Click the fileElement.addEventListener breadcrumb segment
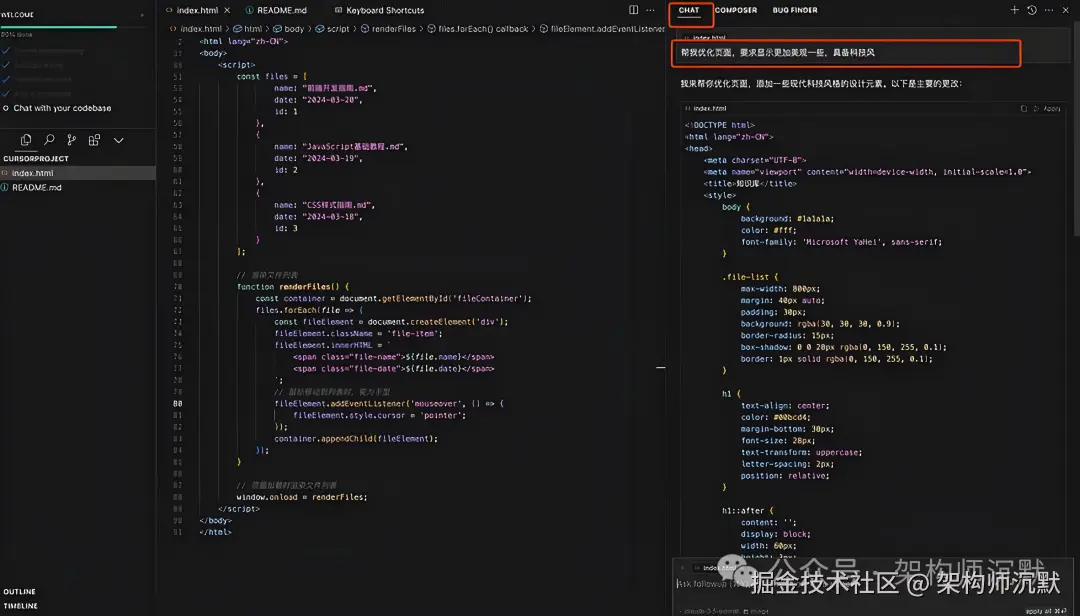This screenshot has width=1080, height=616. click(x=602, y=29)
